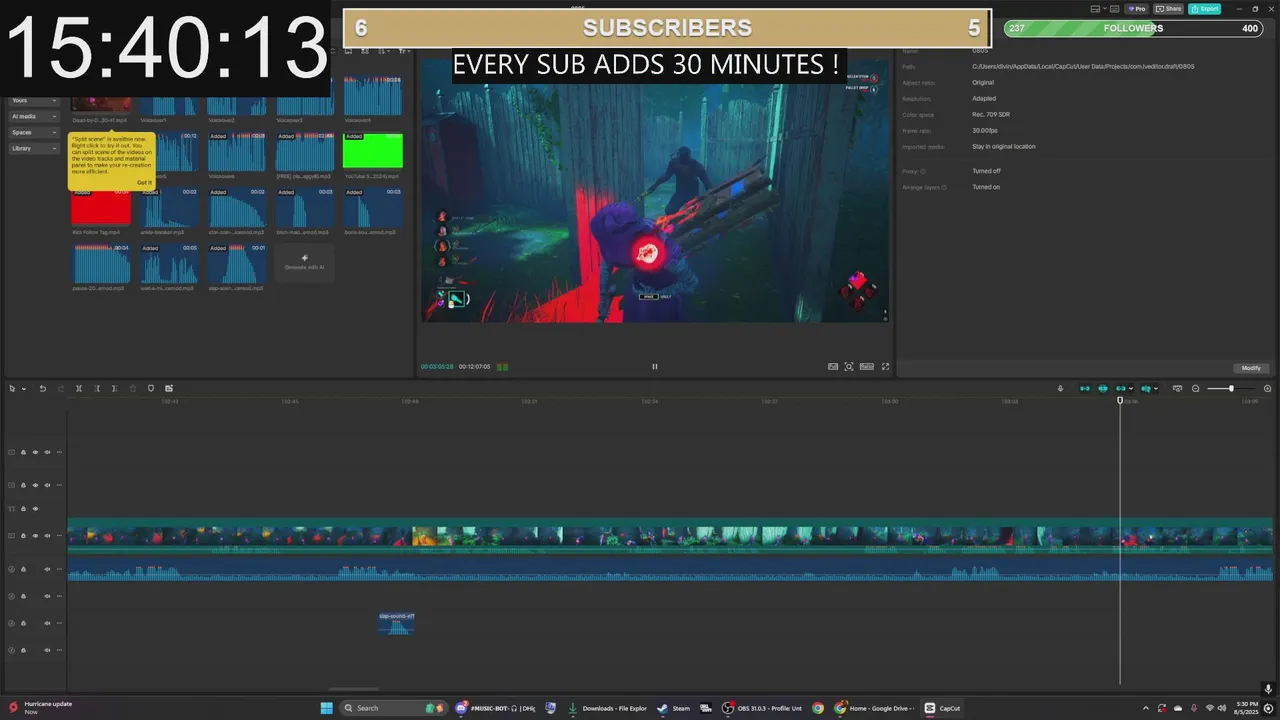Screen dimensions: 1280x720
Task: Click the taskbar Search box
Action: pyautogui.click(x=393, y=708)
